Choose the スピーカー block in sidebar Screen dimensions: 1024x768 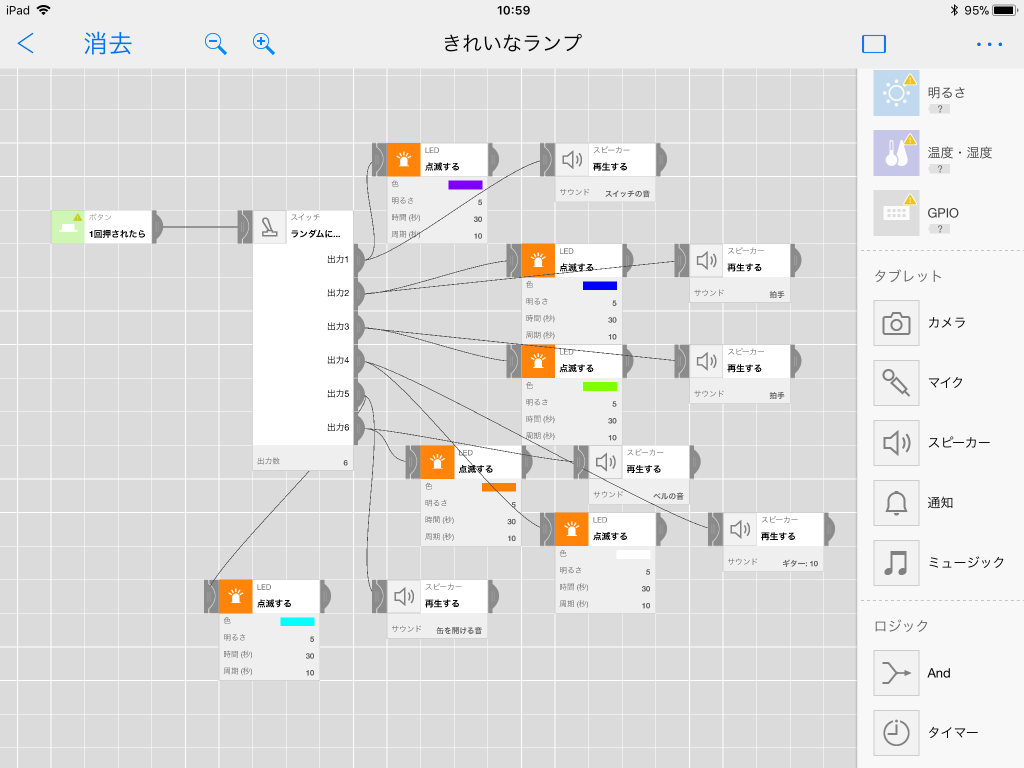pyautogui.click(x=896, y=443)
